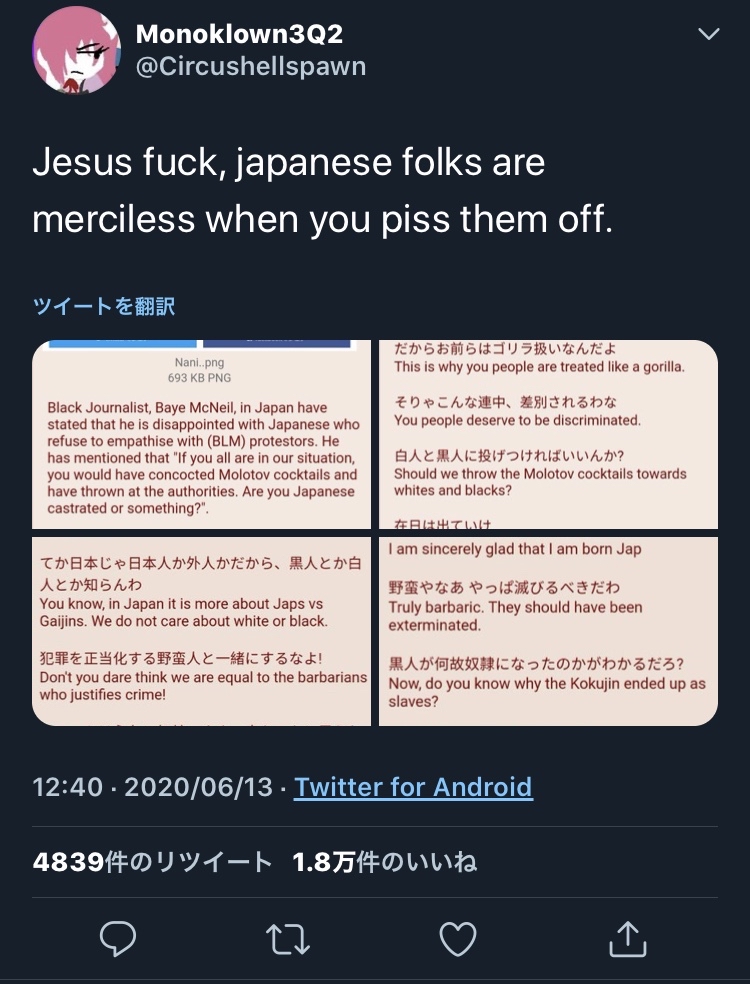Click the @Circushellspawn handle

[x=251, y=67]
